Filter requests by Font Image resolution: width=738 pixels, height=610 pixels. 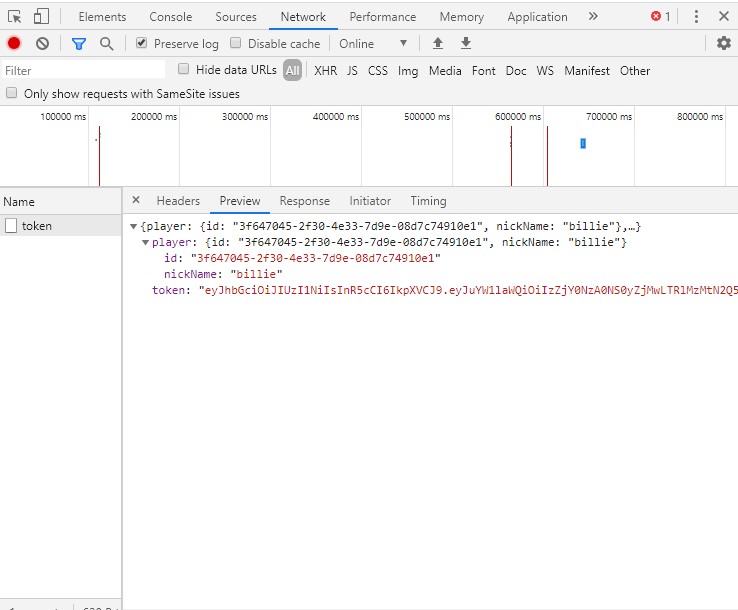pos(483,71)
